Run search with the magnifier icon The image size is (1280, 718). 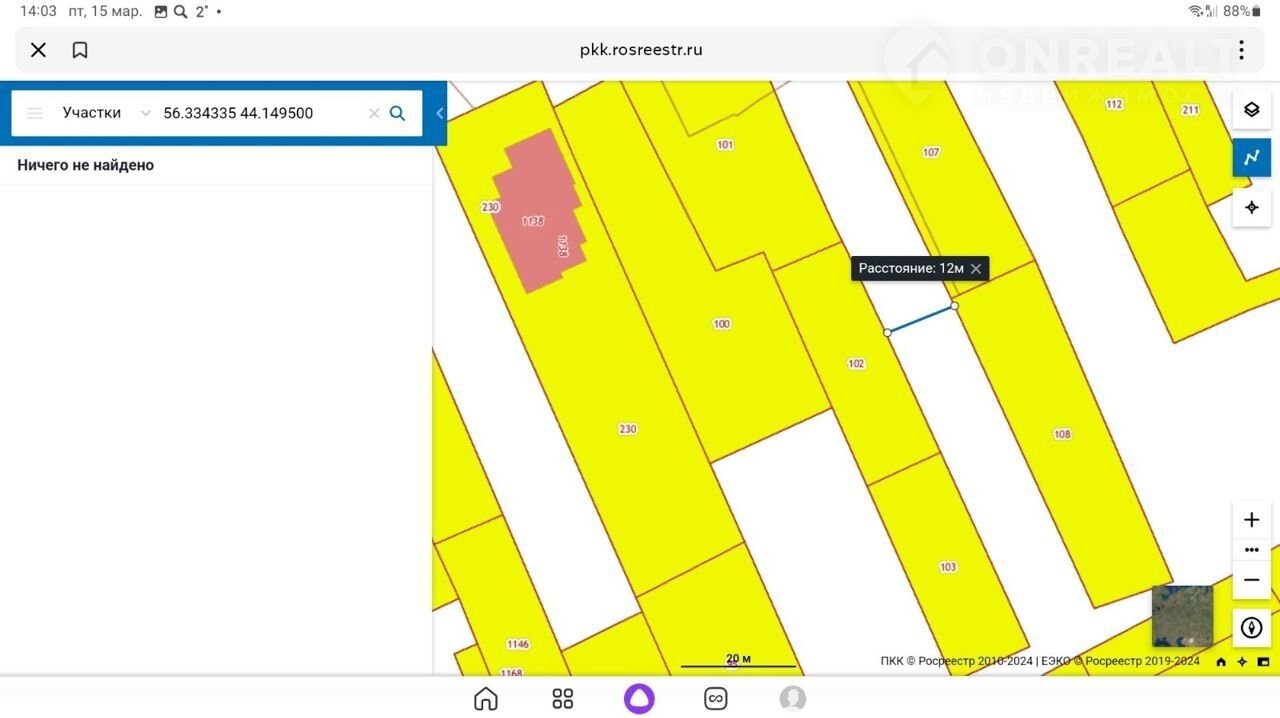pyautogui.click(x=397, y=113)
